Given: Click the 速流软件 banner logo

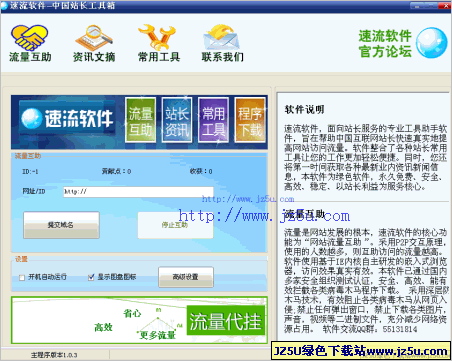Looking at the screenshot, I should [68, 119].
